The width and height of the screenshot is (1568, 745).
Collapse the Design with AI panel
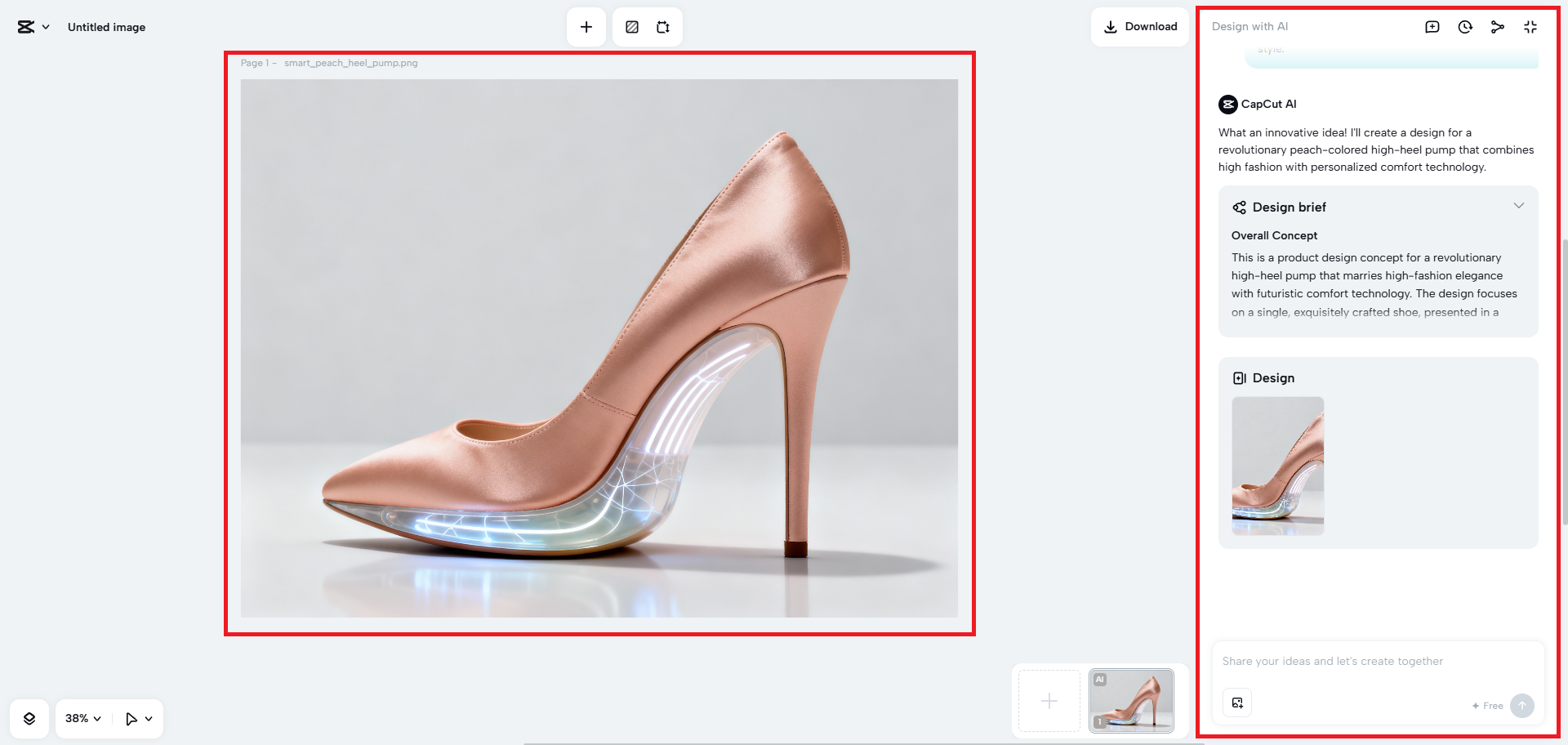[x=1530, y=27]
